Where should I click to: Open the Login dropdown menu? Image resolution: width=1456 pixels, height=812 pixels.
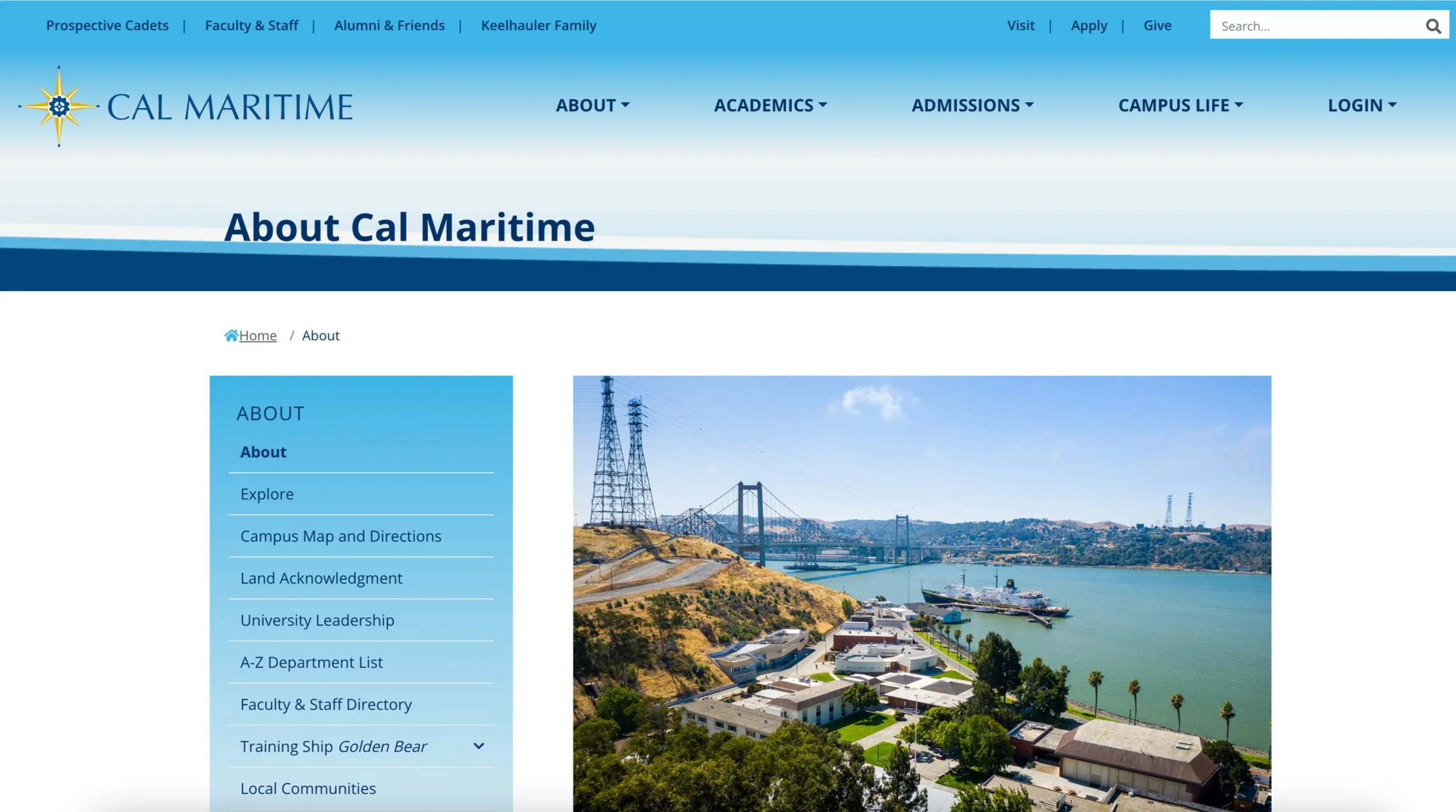[x=1362, y=105]
